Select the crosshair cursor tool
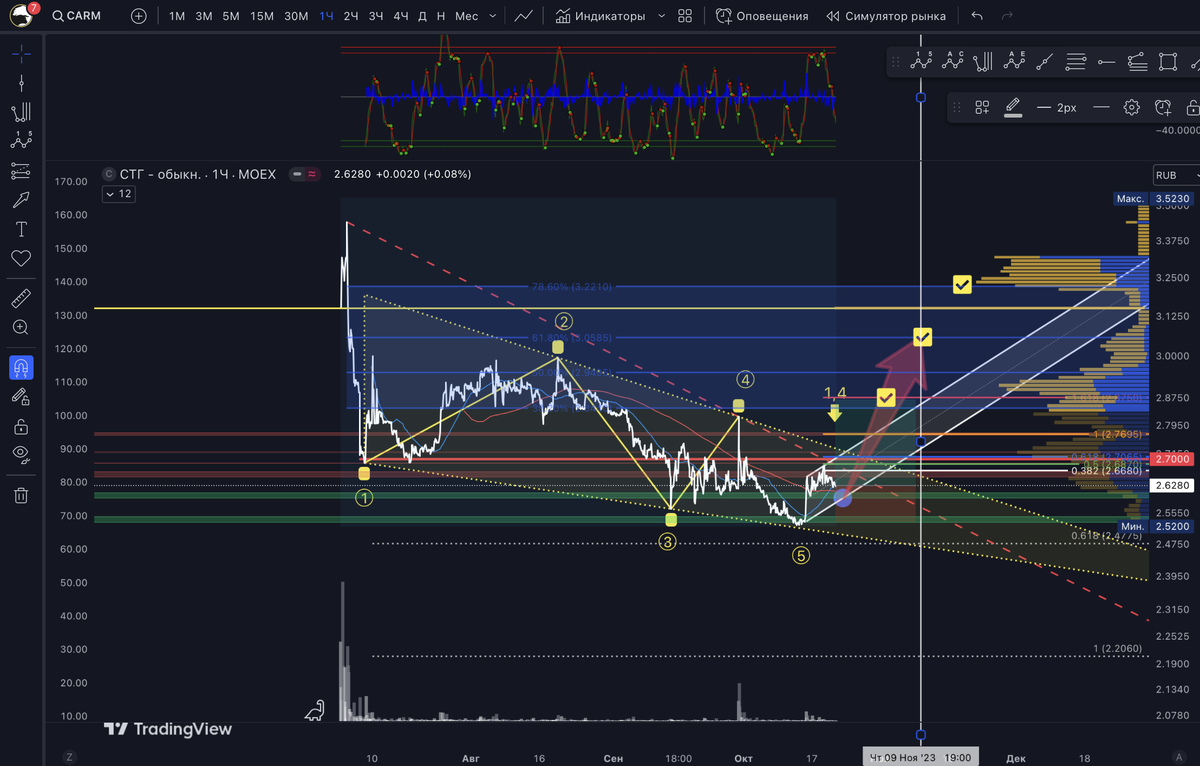 pos(21,53)
